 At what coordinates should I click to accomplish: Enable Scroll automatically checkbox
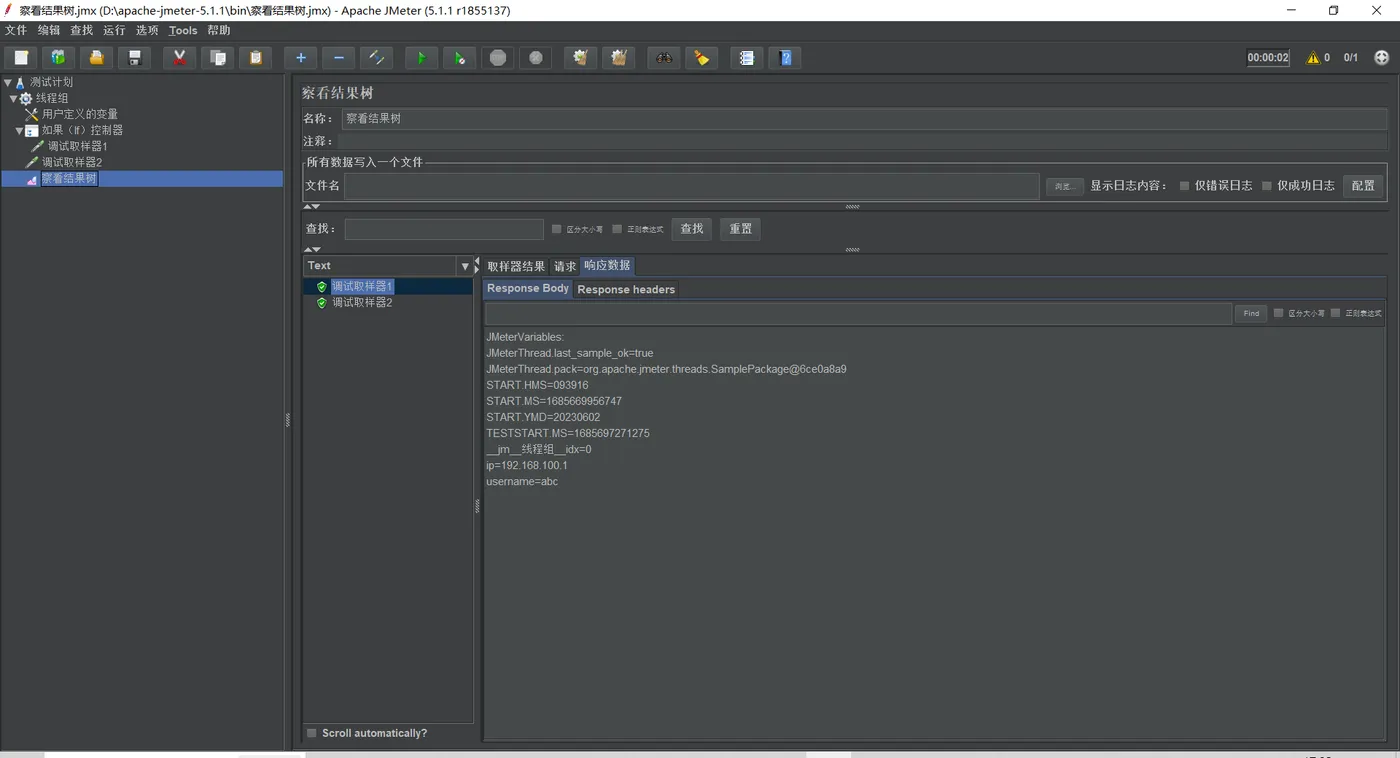pos(312,733)
